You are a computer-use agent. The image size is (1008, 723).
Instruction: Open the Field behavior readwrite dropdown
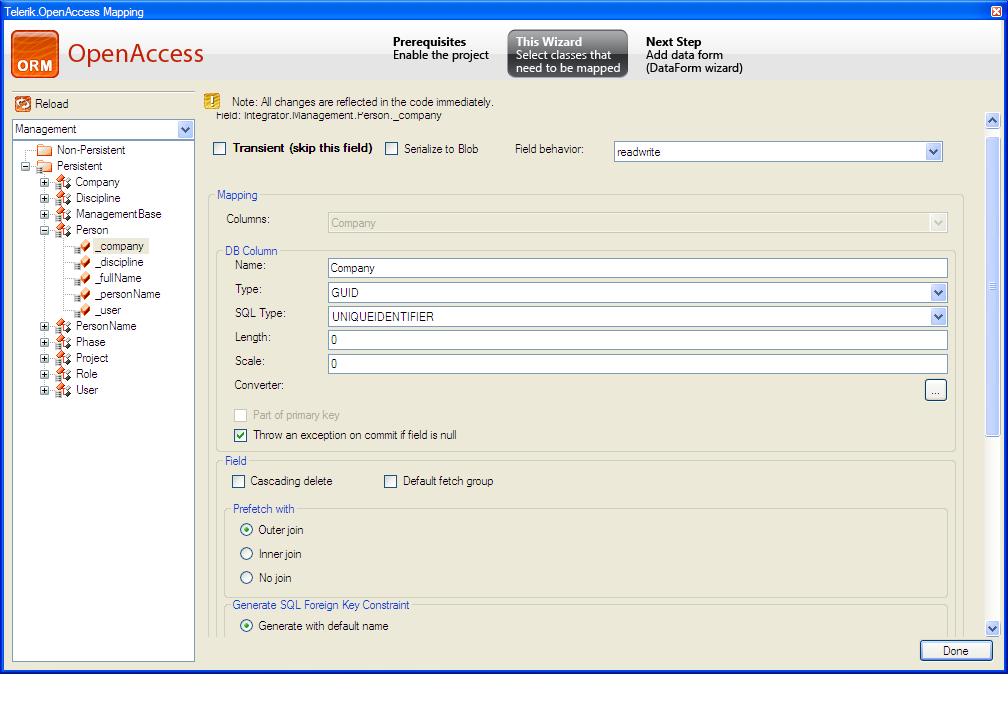(x=933, y=152)
